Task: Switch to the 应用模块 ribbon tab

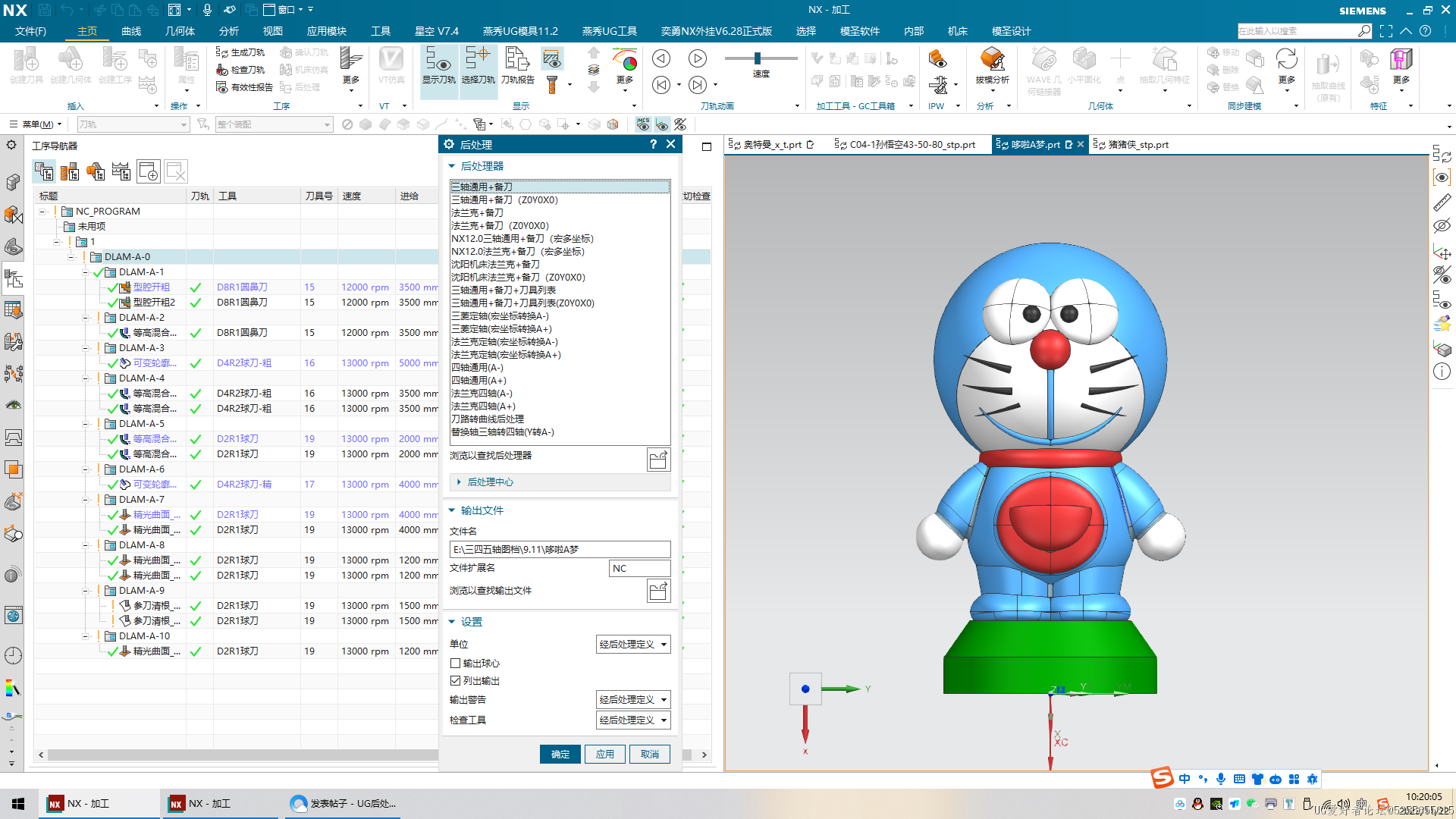Action: pyautogui.click(x=327, y=31)
